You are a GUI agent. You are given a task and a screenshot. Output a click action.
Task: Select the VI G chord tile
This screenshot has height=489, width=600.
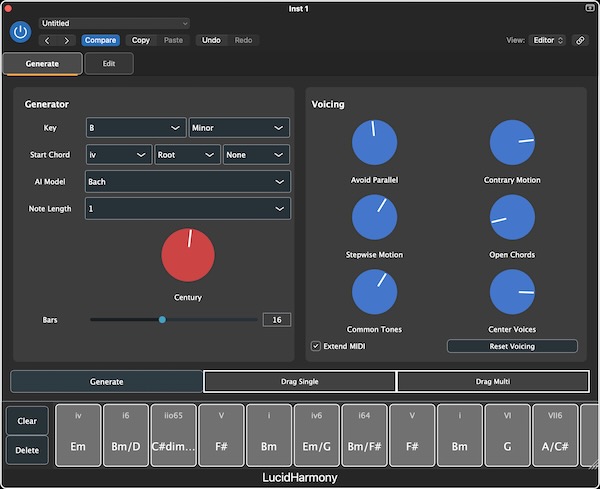[x=507, y=435]
